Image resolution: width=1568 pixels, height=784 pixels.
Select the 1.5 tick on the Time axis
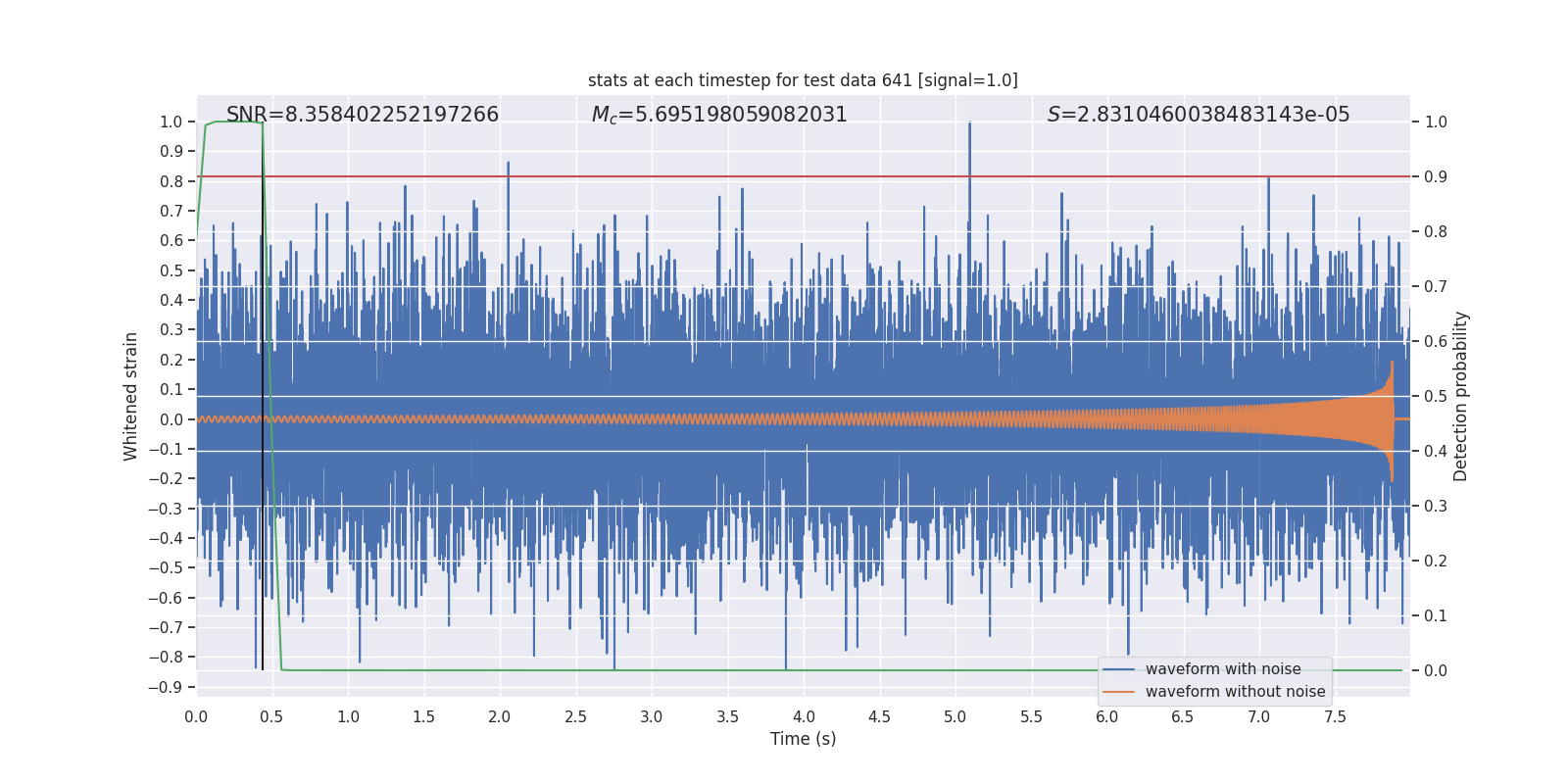[424, 716]
